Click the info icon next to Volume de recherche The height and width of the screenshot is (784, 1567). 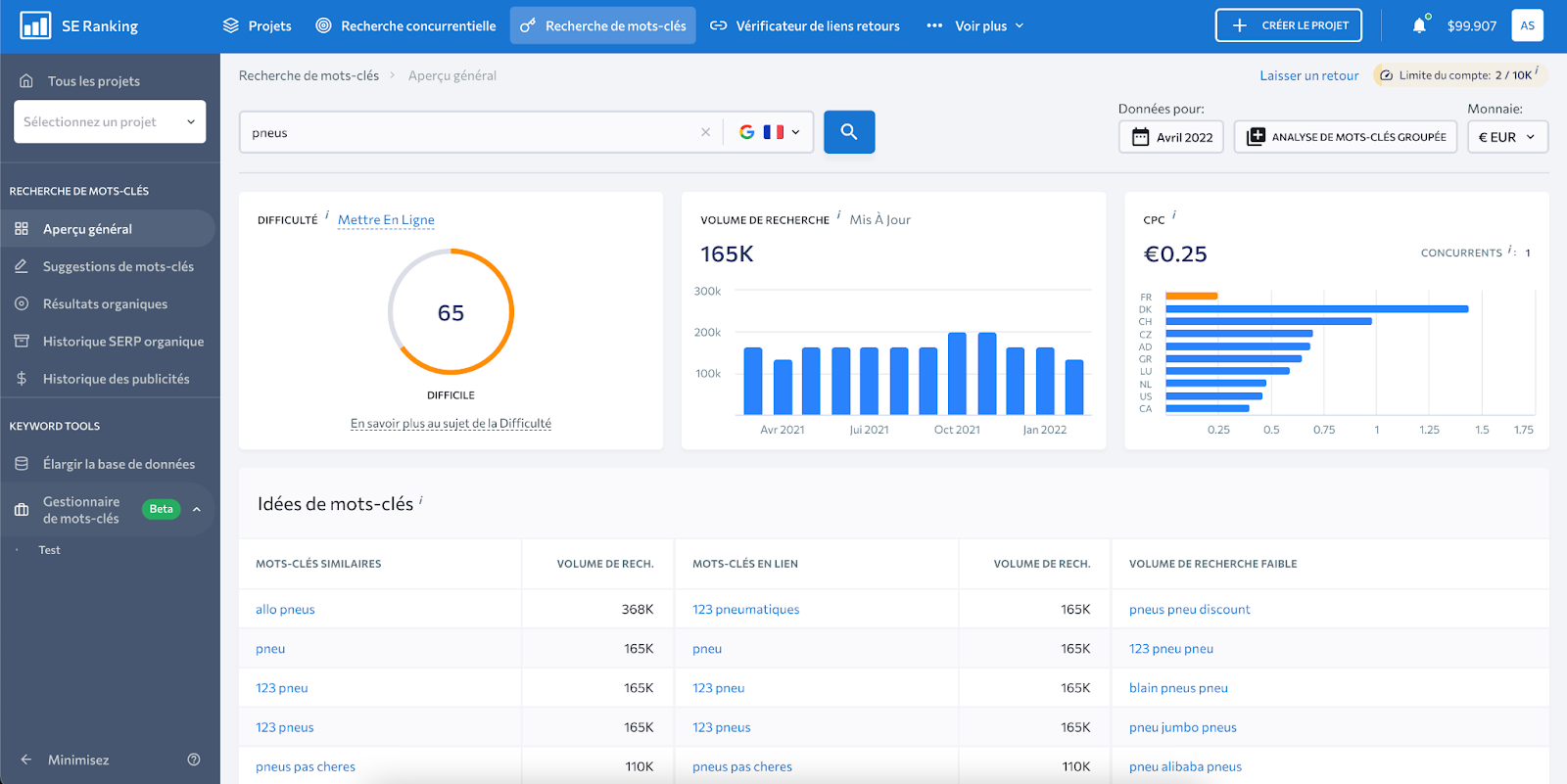pos(838,214)
